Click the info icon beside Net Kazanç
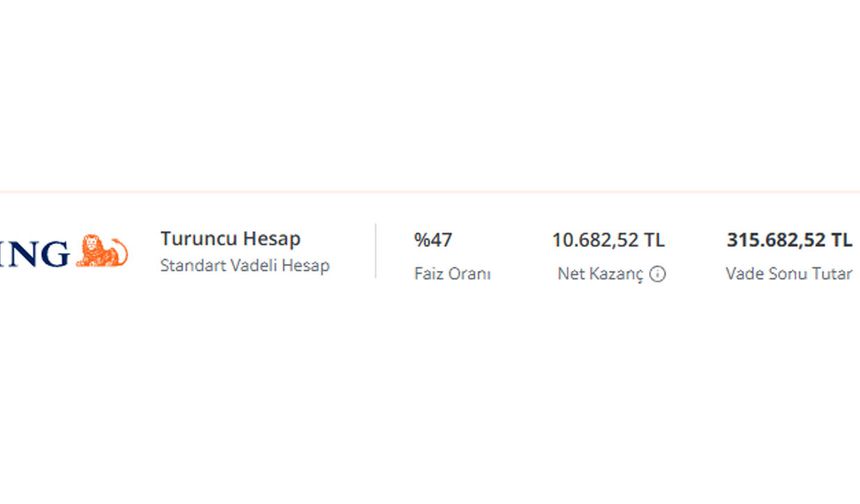The image size is (860, 504). point(657,274)
